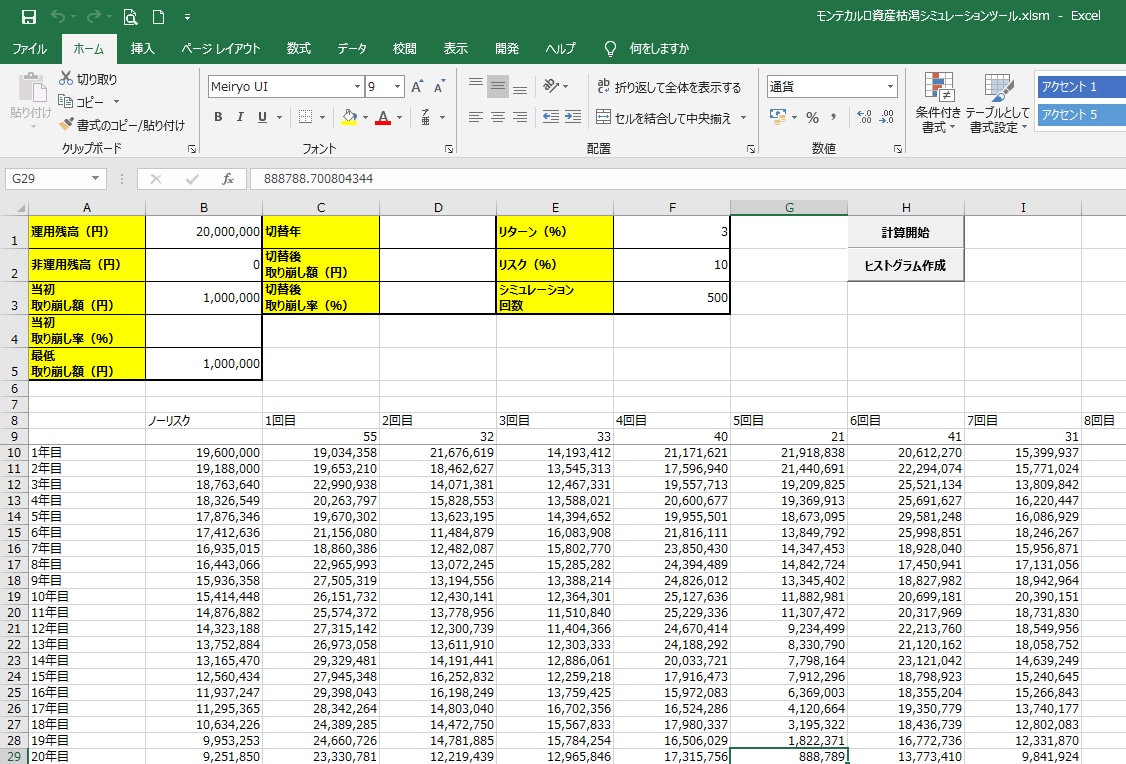This screenshot has width=1126, height=764.
Task: Apply percent style with % icon
Action: point(812,117)
